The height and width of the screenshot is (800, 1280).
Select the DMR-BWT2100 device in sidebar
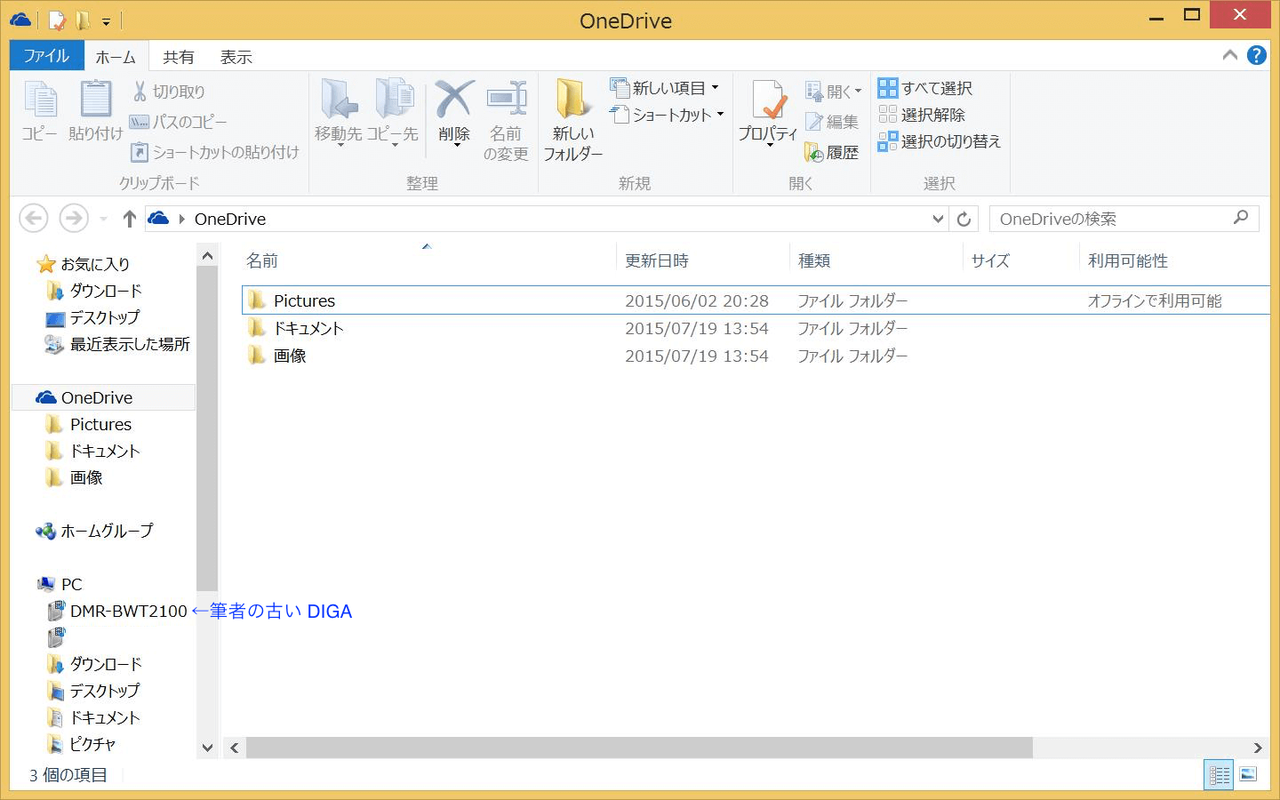click(x=117, y=611)
